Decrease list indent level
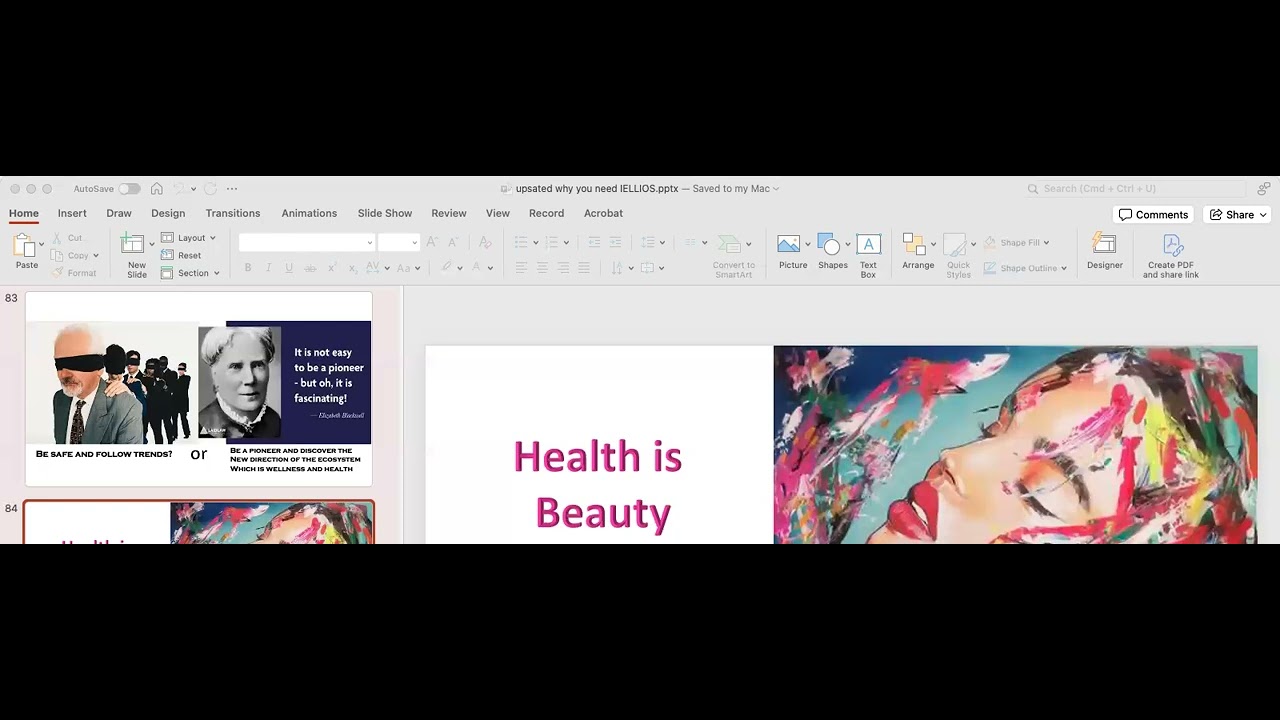 click(x=594, y=242)
